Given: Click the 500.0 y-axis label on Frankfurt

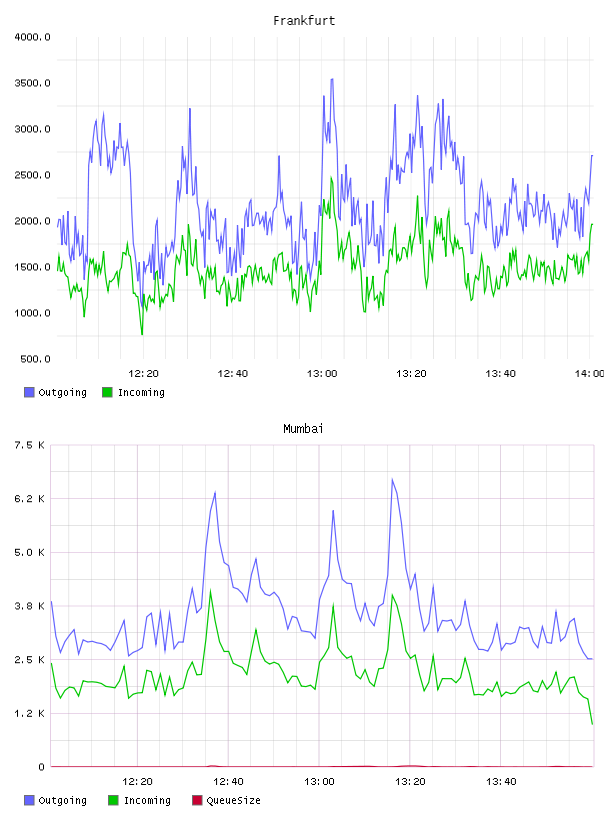Looking at the screenshot, I should tap(35, 359).
